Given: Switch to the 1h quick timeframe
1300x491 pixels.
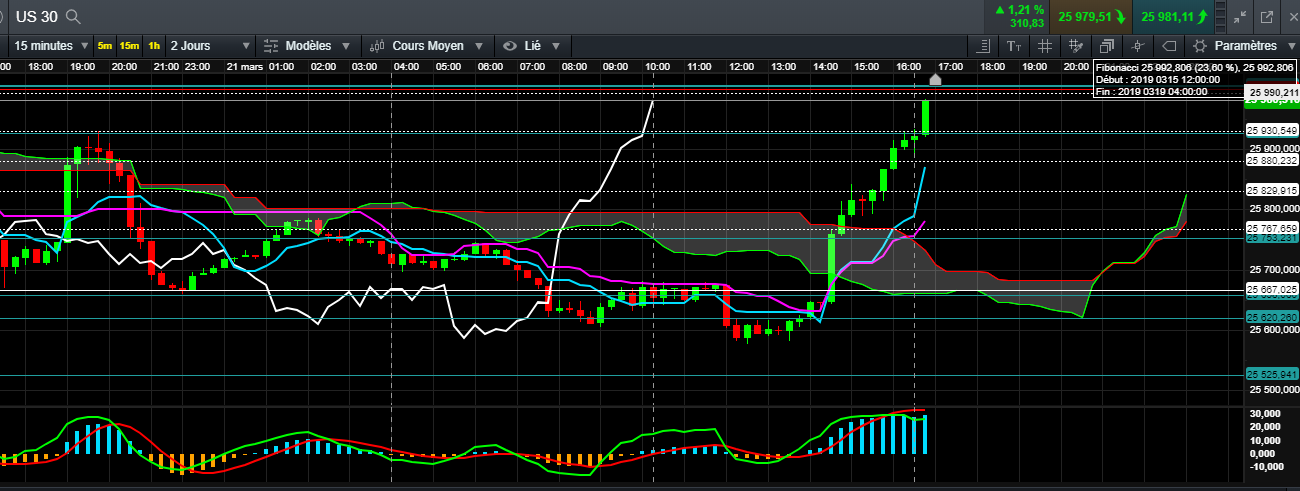Looking at the screenshot, I should (x=153, y=46).
